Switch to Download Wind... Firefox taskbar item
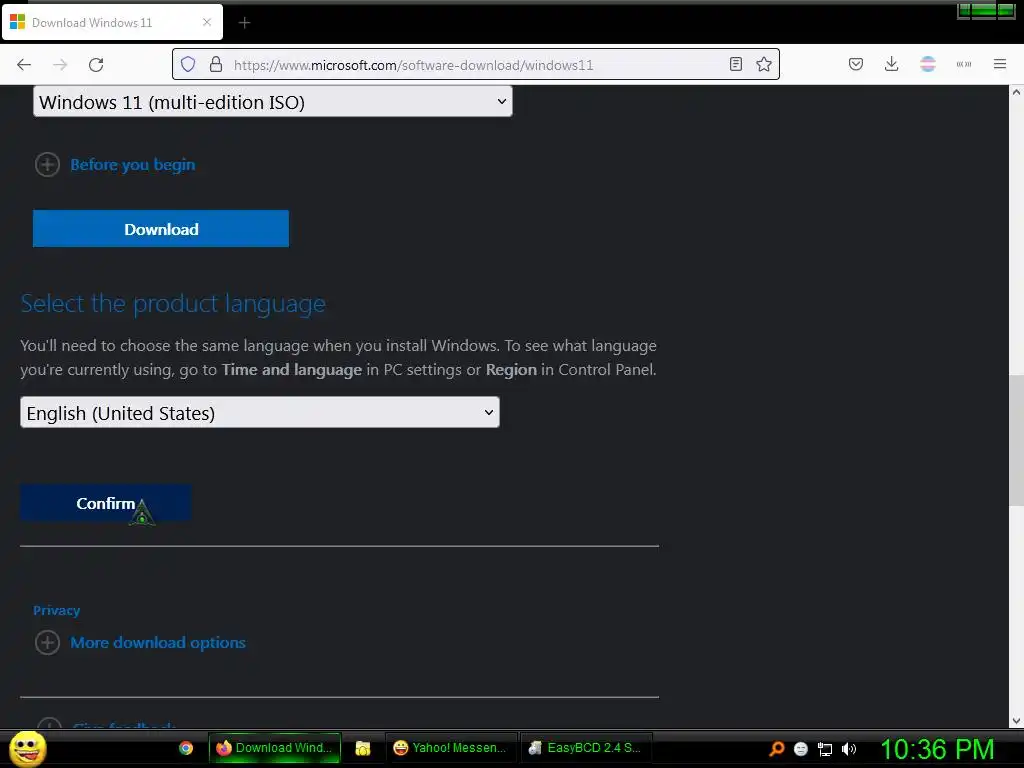Viewport: 1024px width, 768px height. tap(274, 748)
